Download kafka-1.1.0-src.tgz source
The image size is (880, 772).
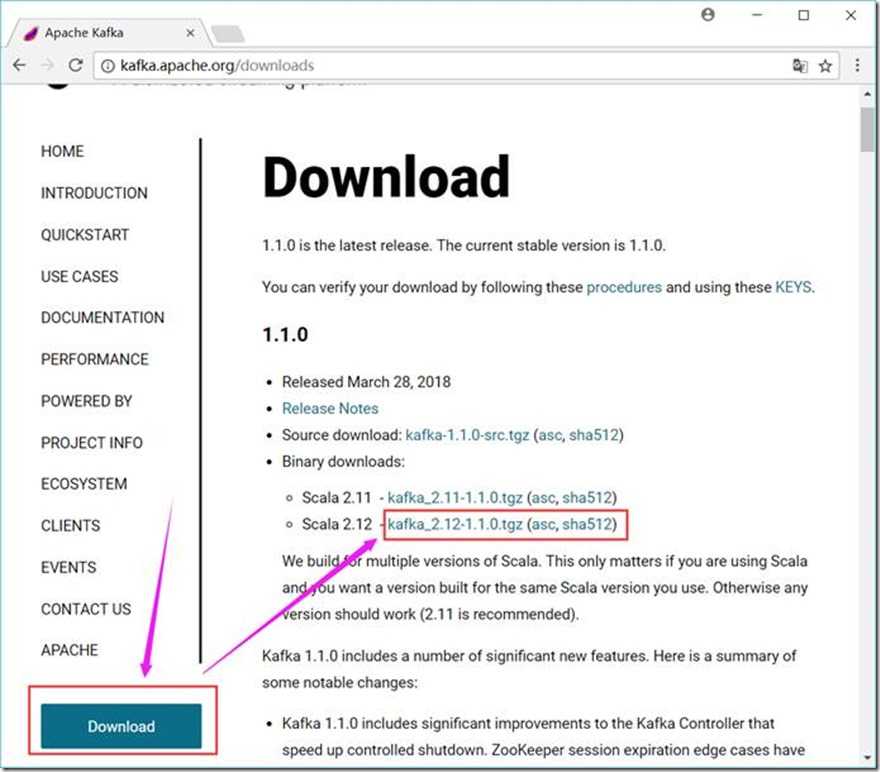(468, 435)
